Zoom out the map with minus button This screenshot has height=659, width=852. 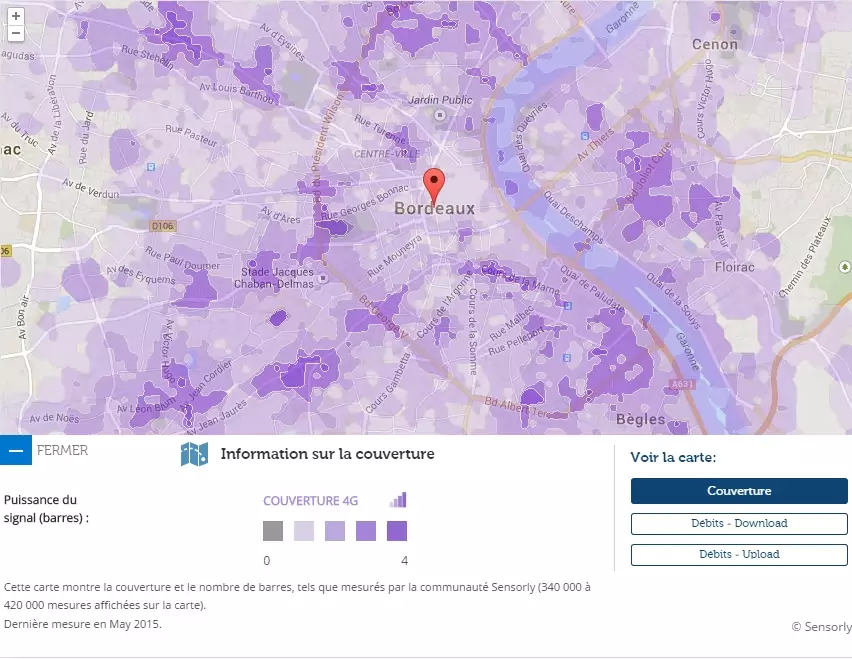16,33
